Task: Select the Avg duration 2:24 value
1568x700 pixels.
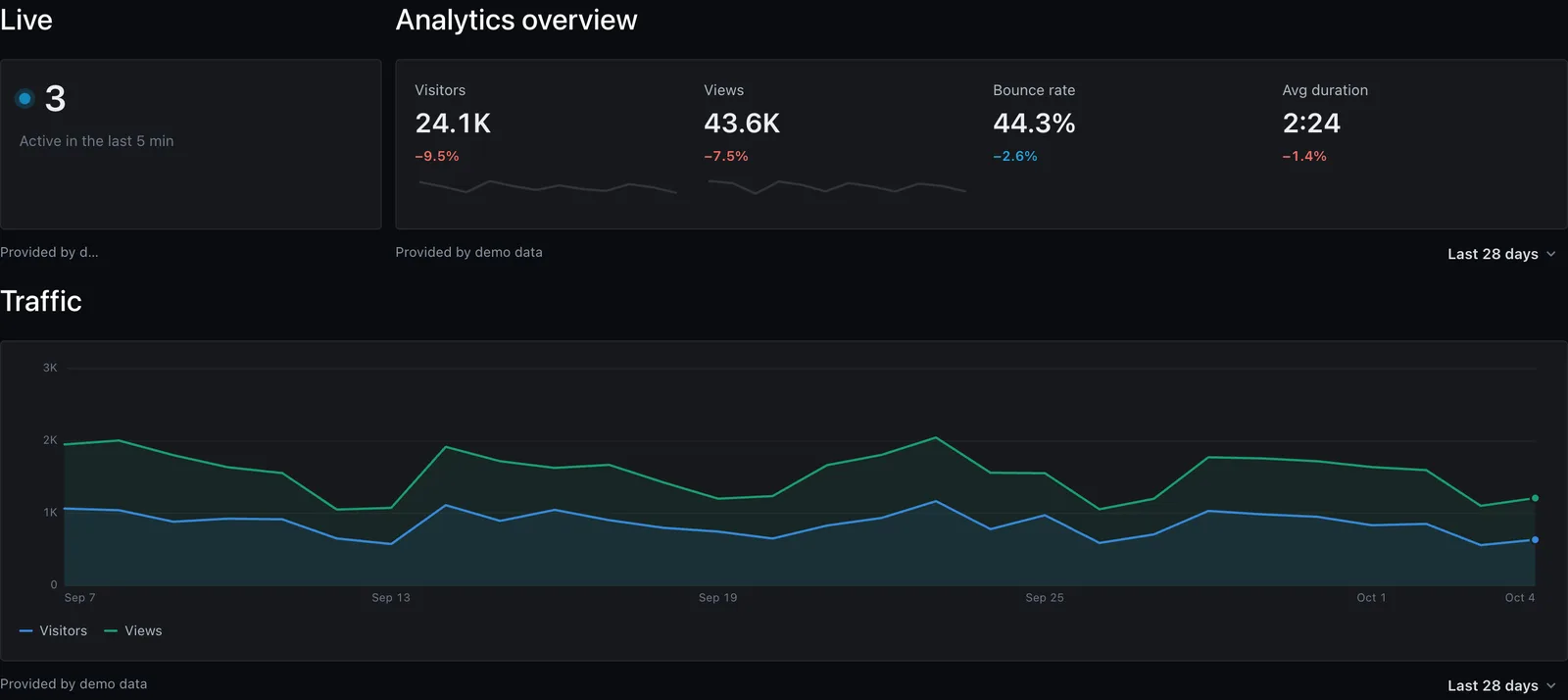Action: click(x=1311, y=124)
